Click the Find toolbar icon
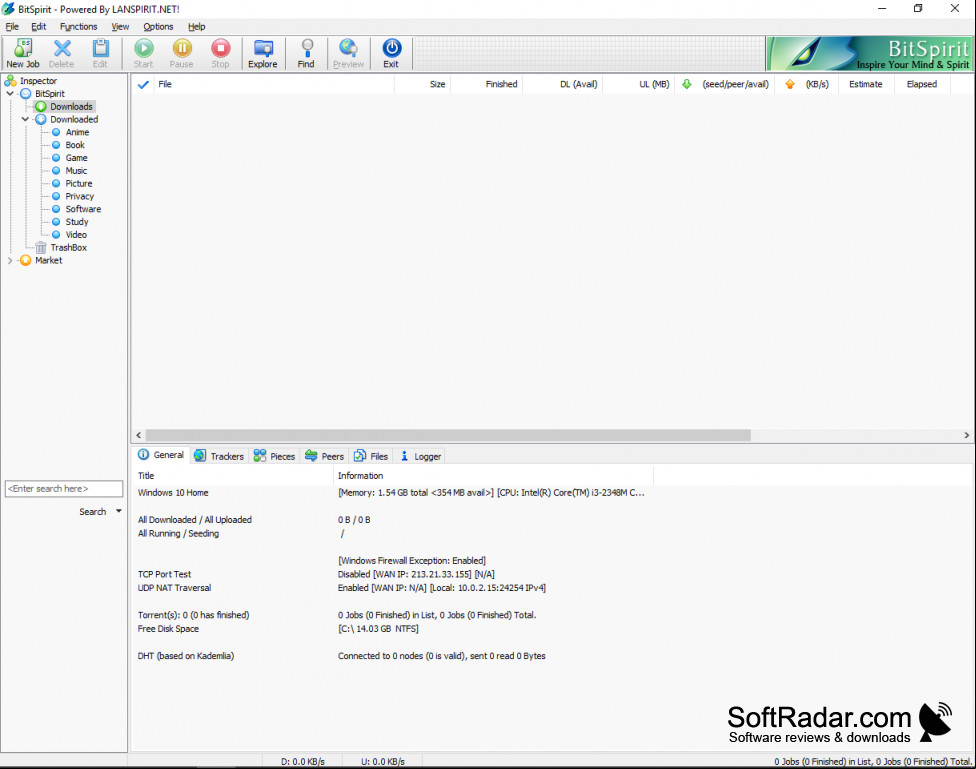Screen dimensions: 976x769 (306, 49)
